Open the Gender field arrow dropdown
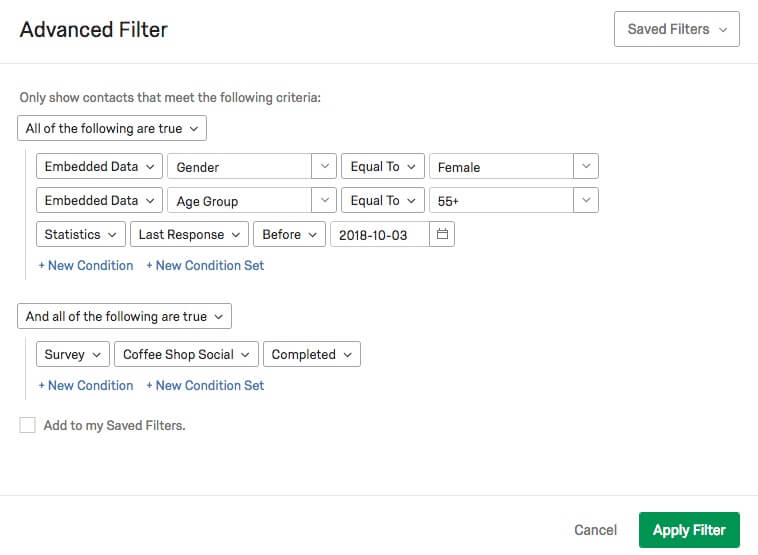The height and width of the screenshot is (555, 758). click(x=324, y=166)
